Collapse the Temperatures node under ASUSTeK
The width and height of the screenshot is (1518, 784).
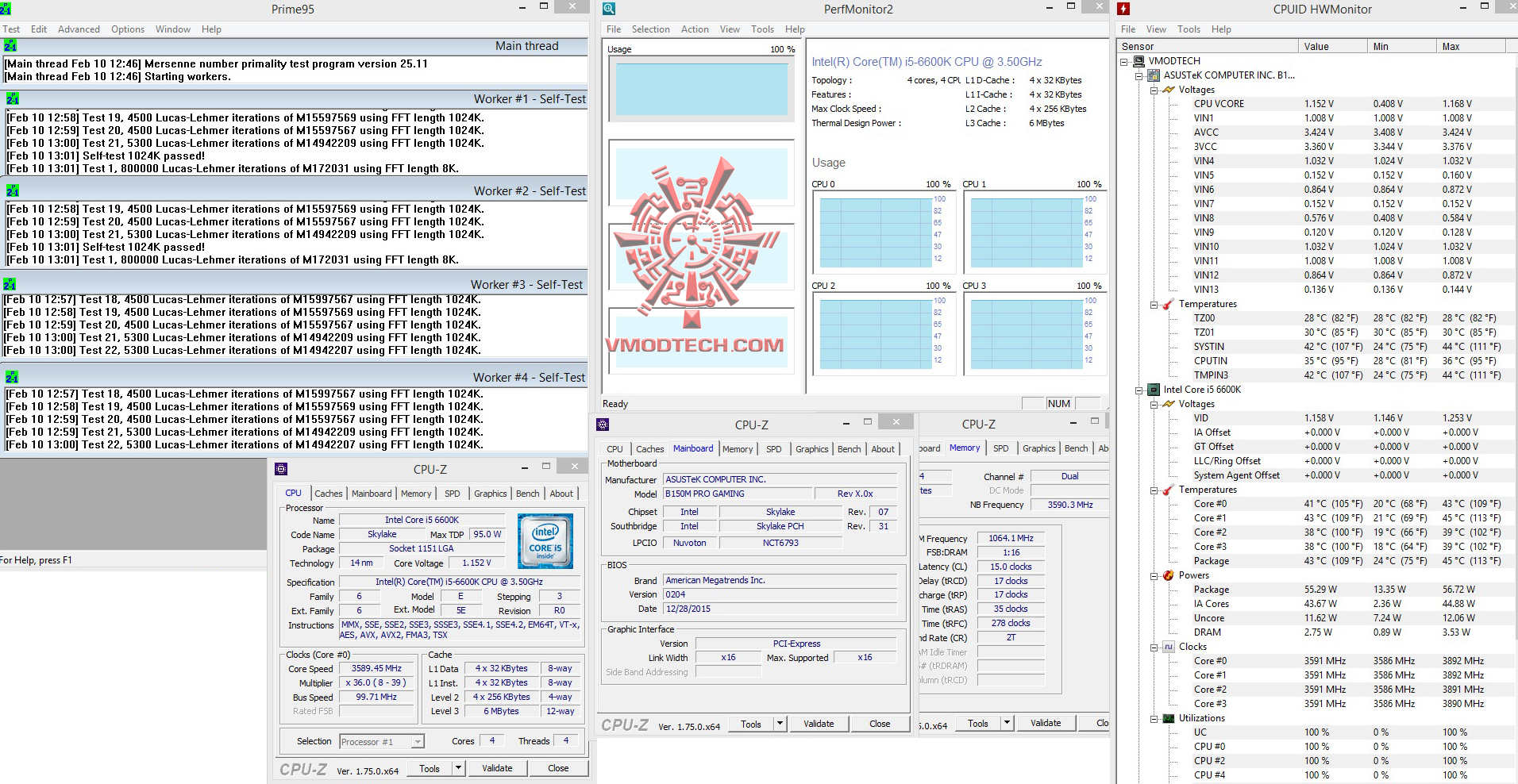point(1154,305)
